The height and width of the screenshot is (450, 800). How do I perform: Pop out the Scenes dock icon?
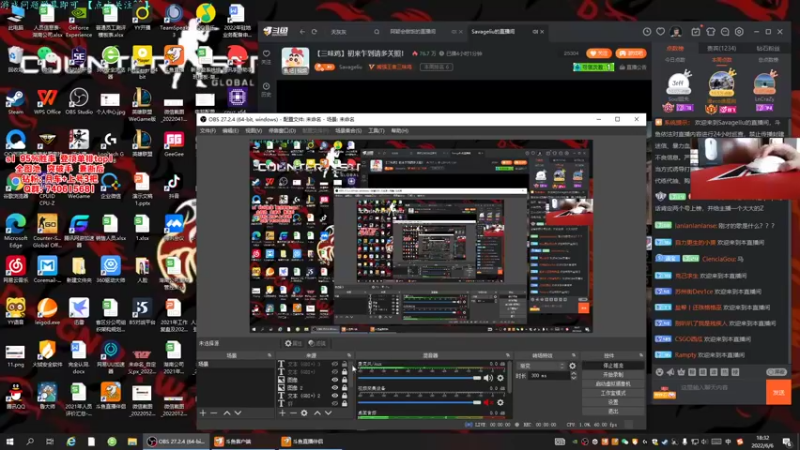pyautogui.click(x=269, y=355)
